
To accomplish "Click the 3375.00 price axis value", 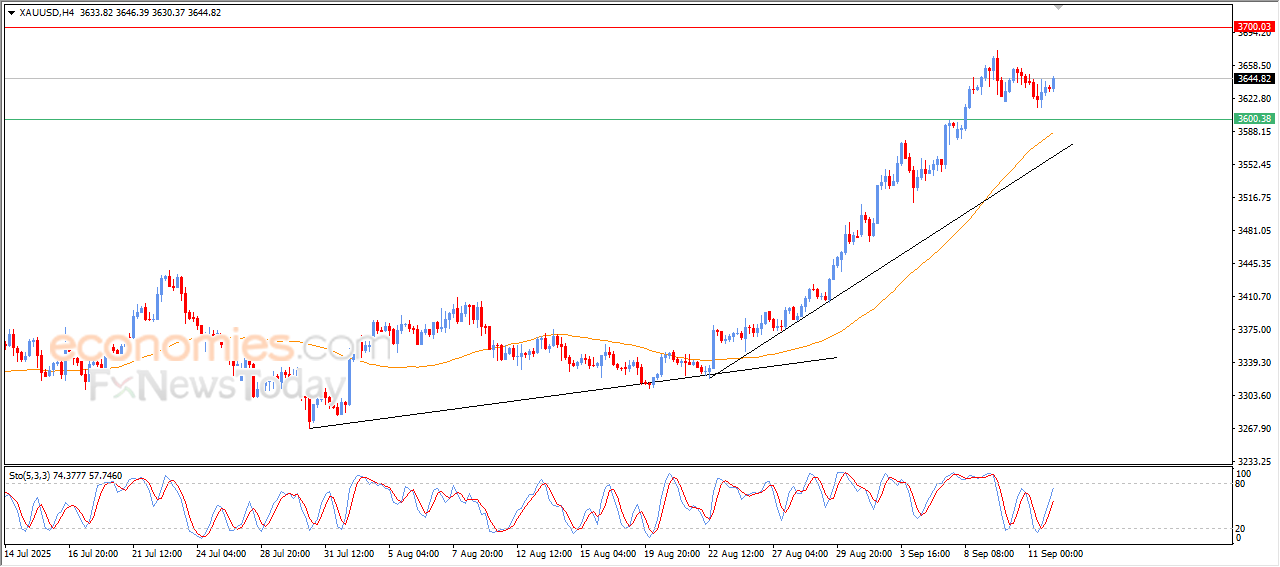I will pyautogui.click(x=1253, y=330).
